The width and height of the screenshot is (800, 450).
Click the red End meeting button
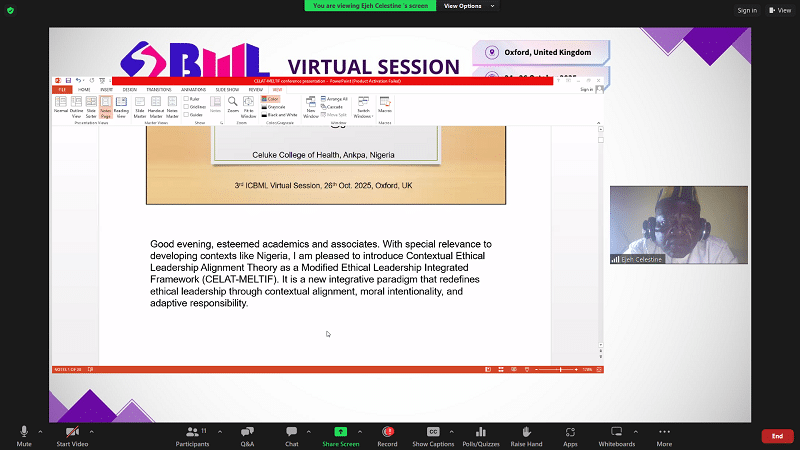(x=775, y=436)
